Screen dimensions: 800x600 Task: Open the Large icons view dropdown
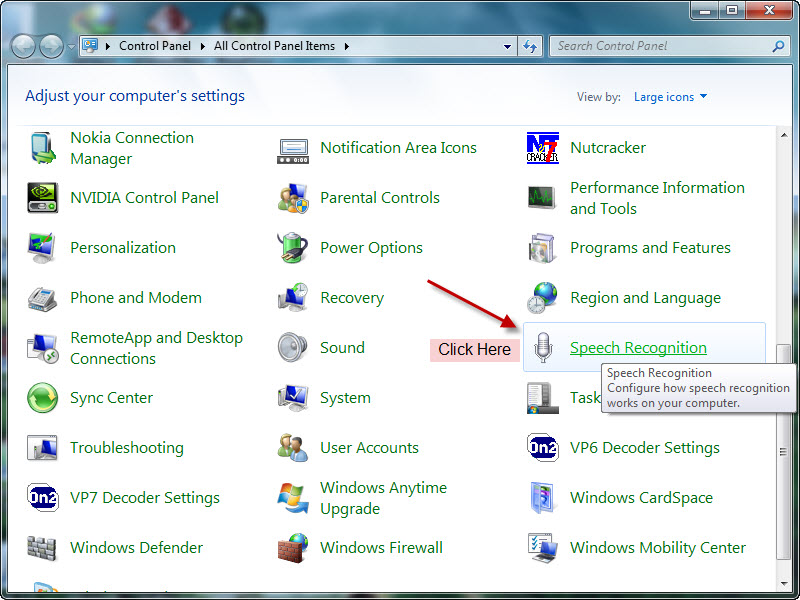[670, 97]
